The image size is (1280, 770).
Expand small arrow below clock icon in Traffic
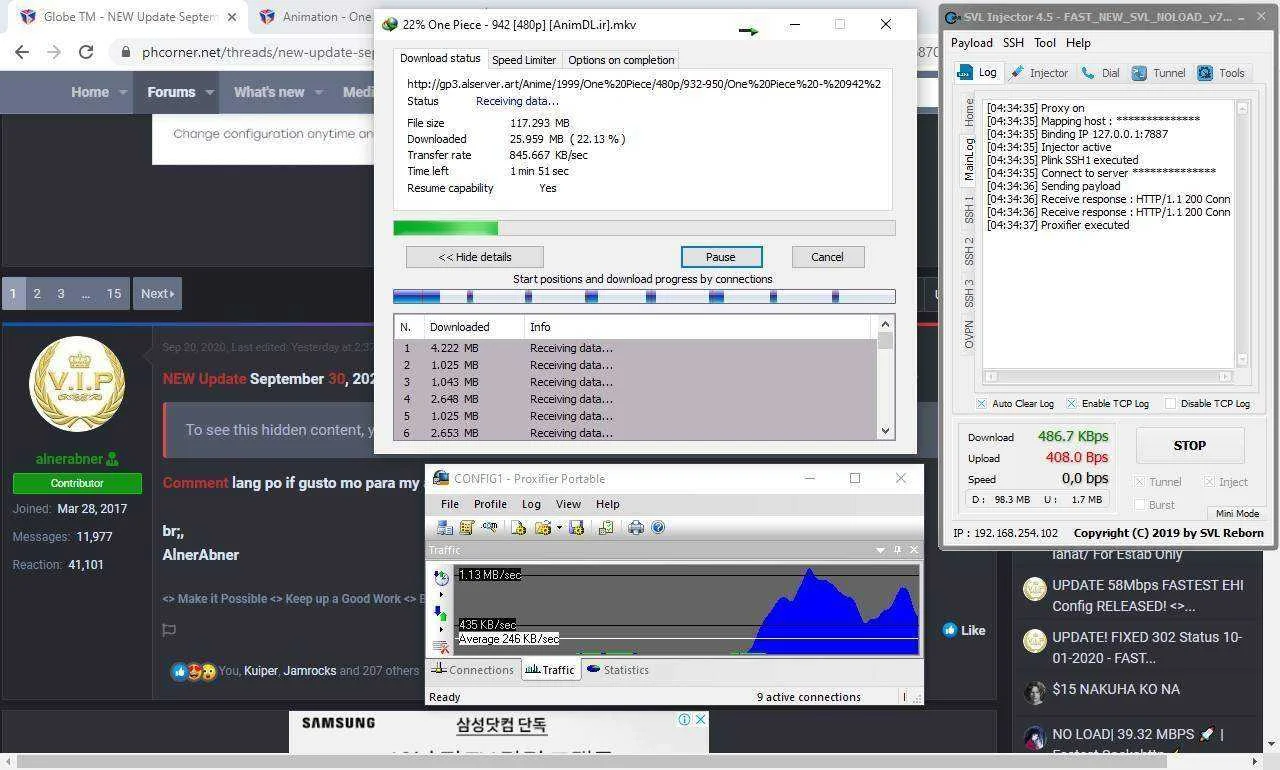point(441,595)
